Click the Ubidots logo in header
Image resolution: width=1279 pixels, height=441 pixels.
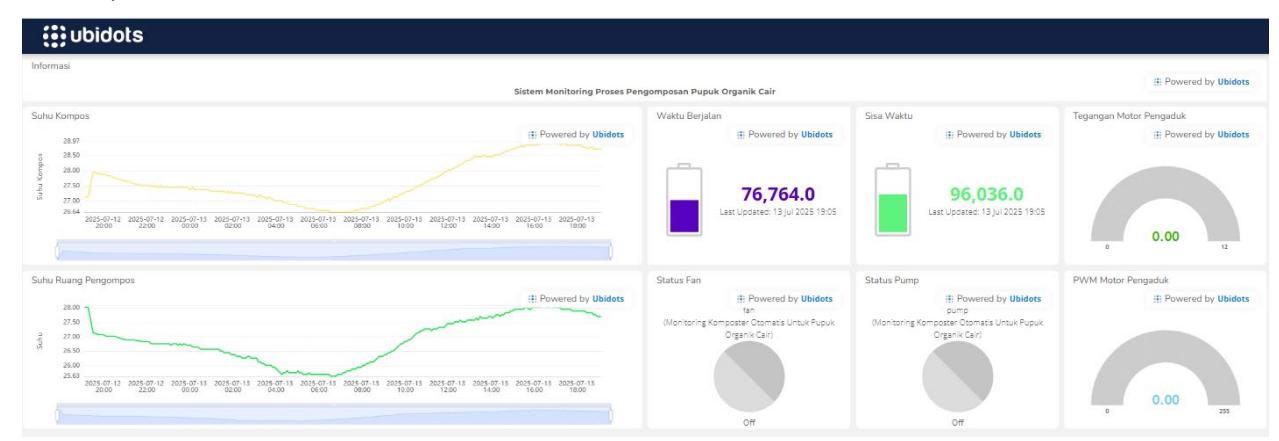(93, 35)
